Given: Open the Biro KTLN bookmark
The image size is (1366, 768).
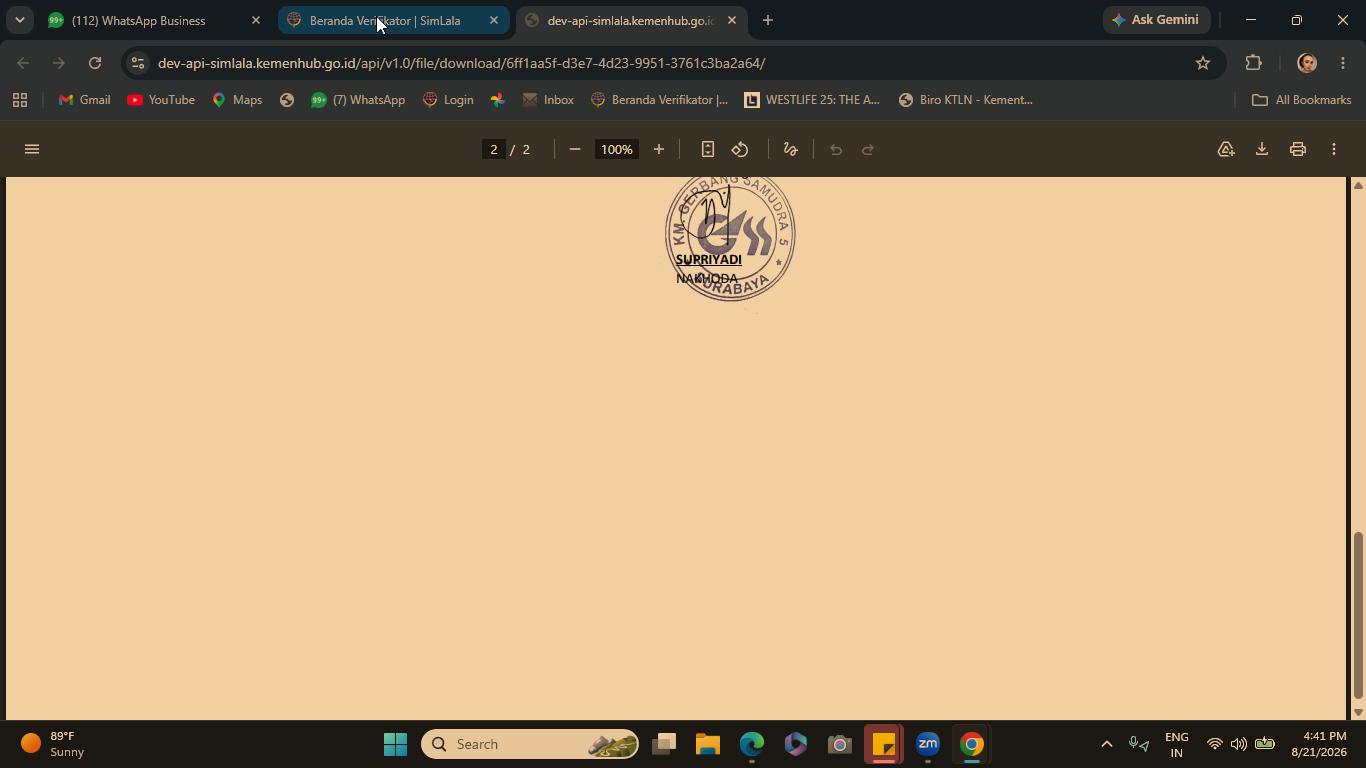Looking at the screenshot, I should (966, 100).
